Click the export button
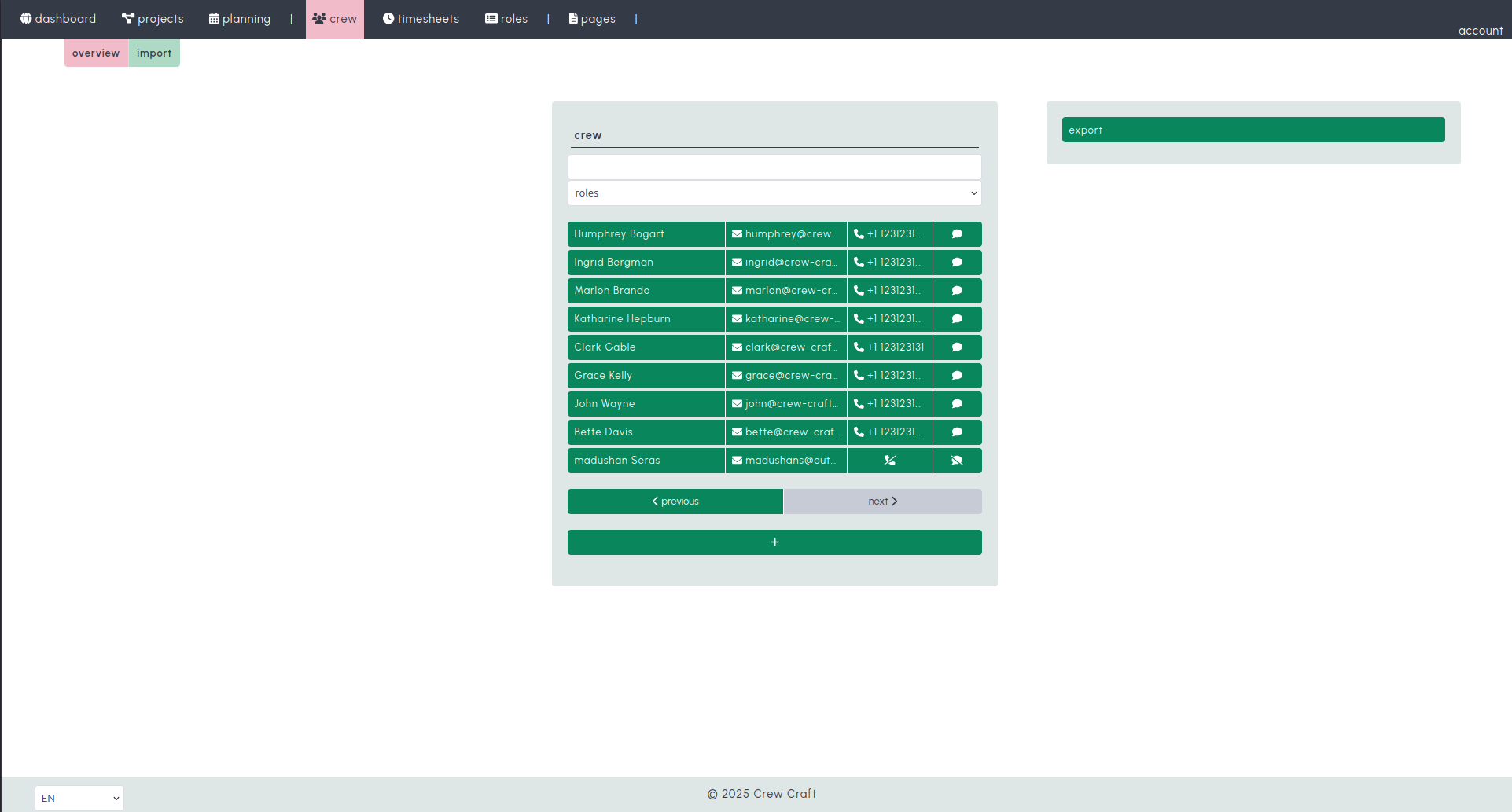Image resolution: width=1512 pixels, height=812 pixels. point(1252,130)
